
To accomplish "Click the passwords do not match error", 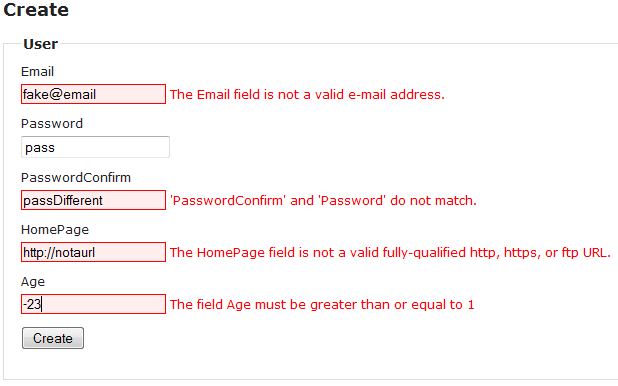I will 323,200.
